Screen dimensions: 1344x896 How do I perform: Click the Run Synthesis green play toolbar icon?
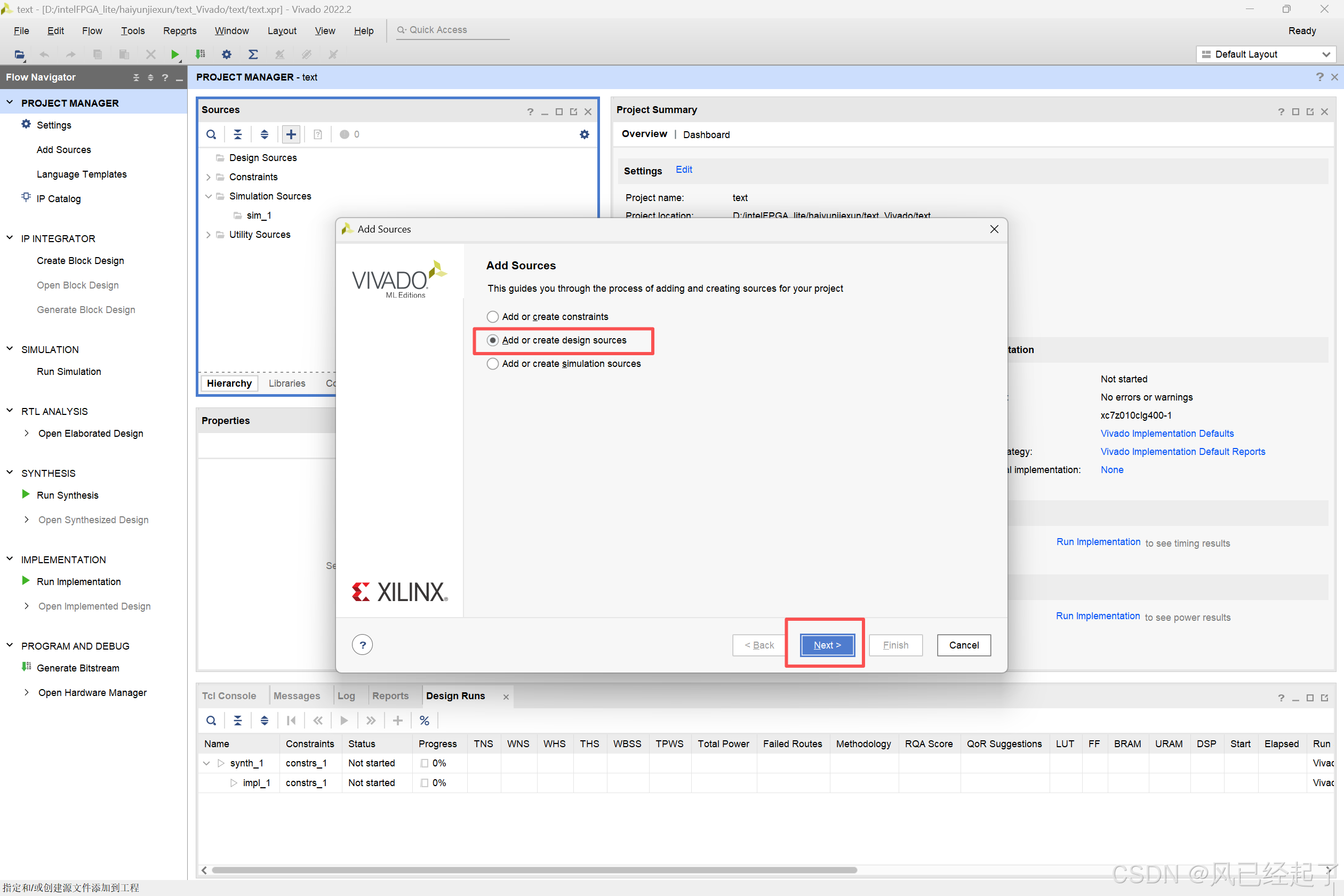[x=175, y=54]
